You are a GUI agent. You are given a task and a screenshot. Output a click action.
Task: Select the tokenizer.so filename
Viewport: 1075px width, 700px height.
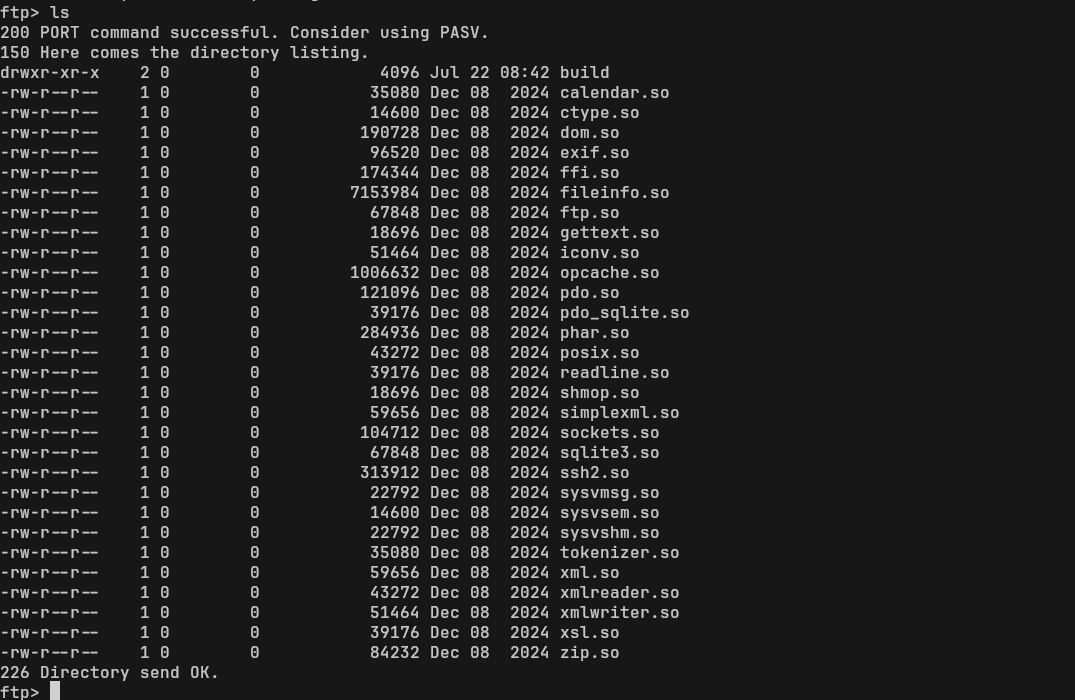(x=619, y=552)
